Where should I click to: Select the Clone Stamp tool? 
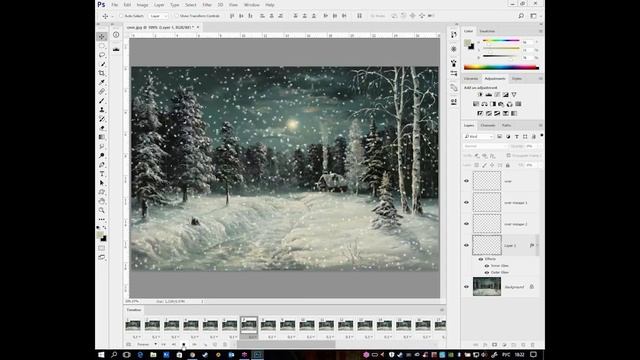point(102,109)
